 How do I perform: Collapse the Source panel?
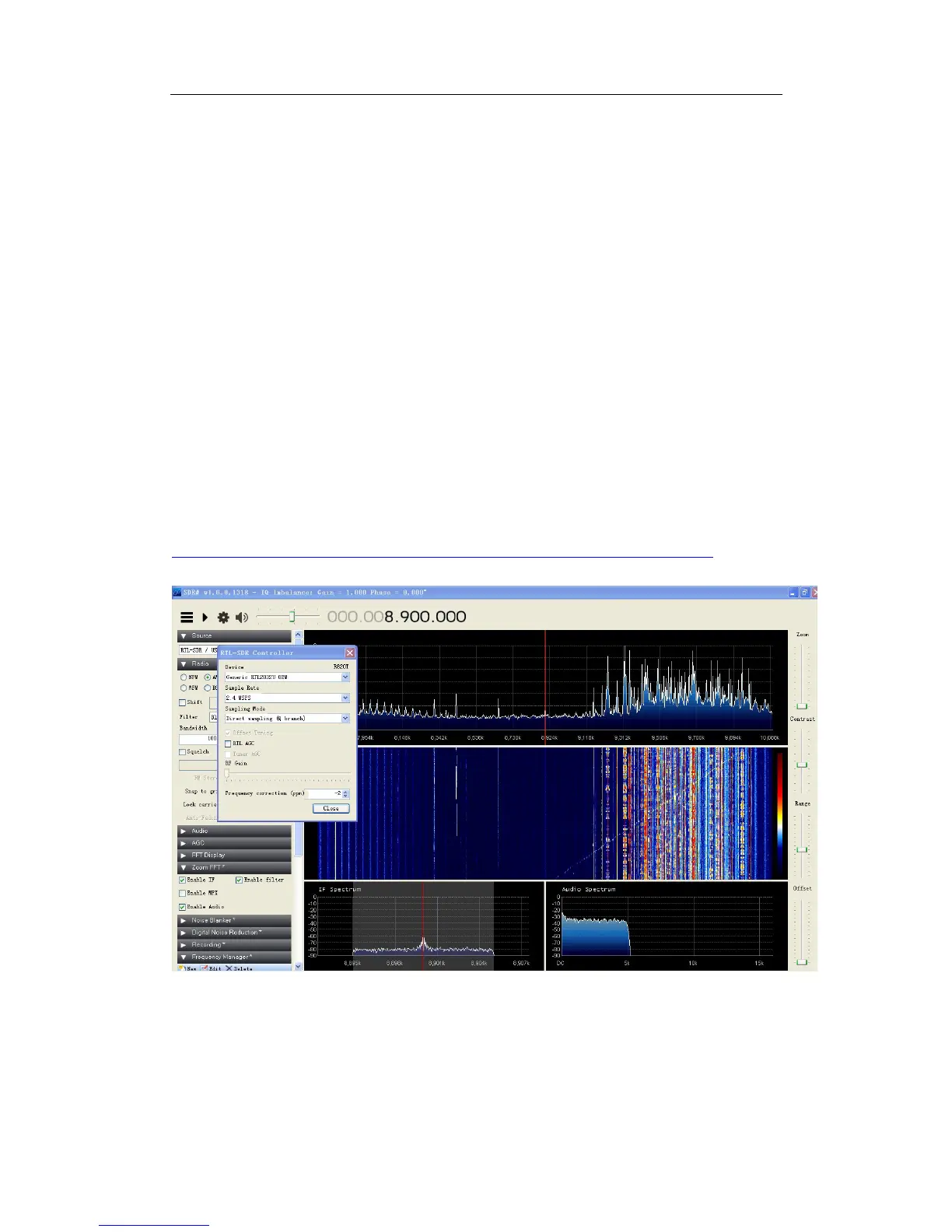234,635
